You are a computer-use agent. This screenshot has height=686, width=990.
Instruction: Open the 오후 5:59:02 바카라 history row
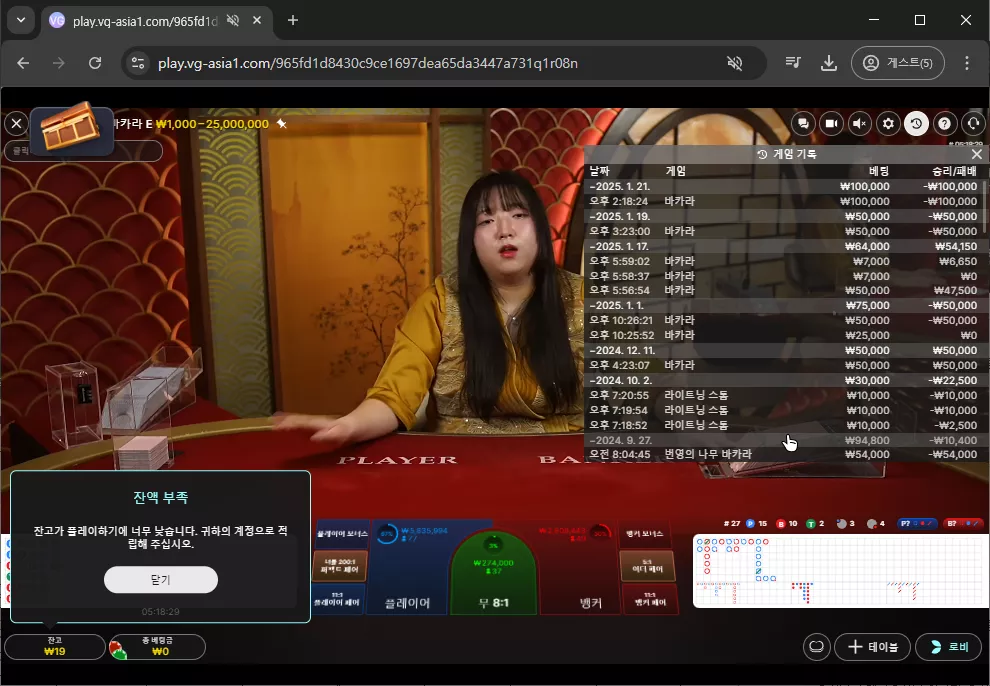coord(783,261)
